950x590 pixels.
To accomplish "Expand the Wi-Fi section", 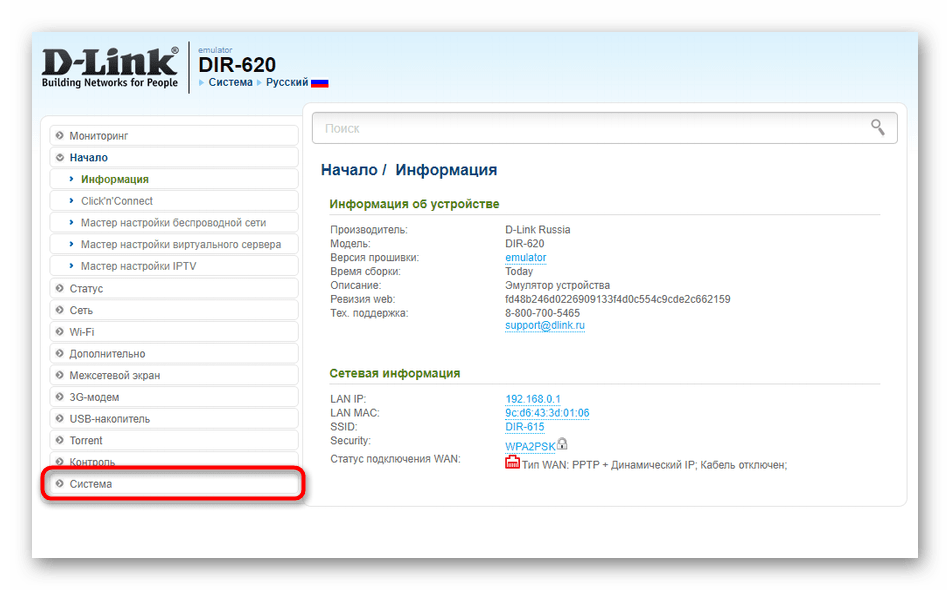I will click(174, 332).
